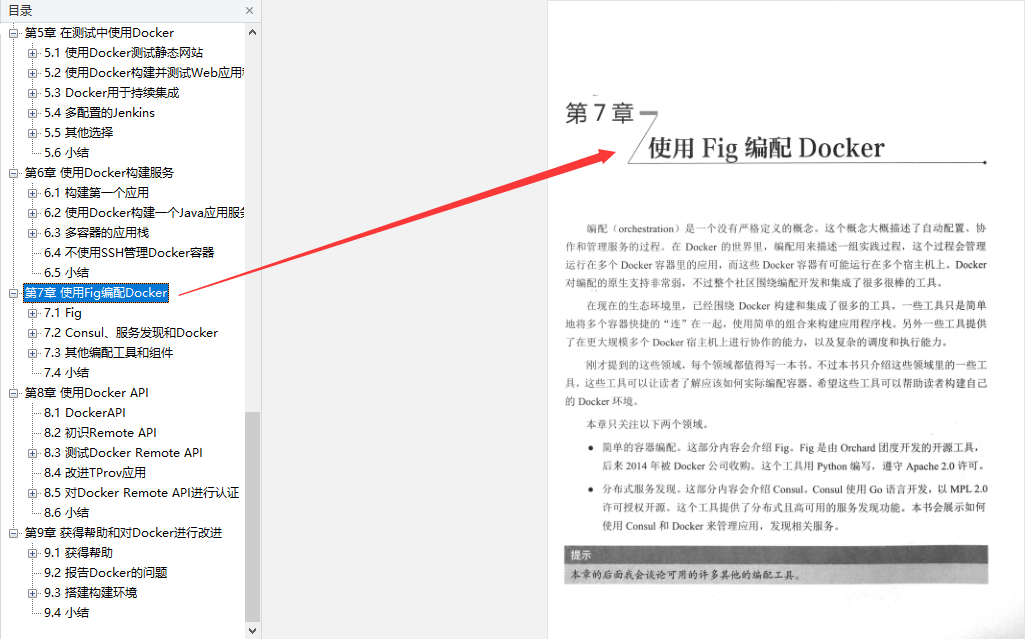Select highlighted bookmark 第7章 使用Fig编配Docker
This screenshot has height=639, width=1025.
(x=96, y=293)
